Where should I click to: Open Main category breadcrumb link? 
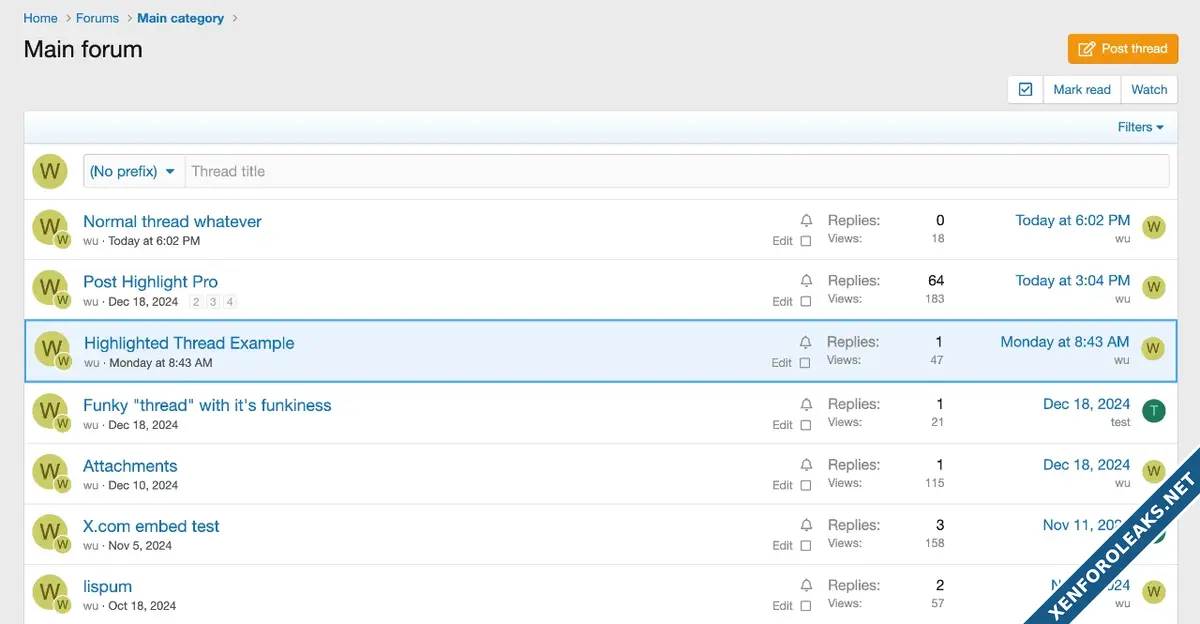coord(180,18)
